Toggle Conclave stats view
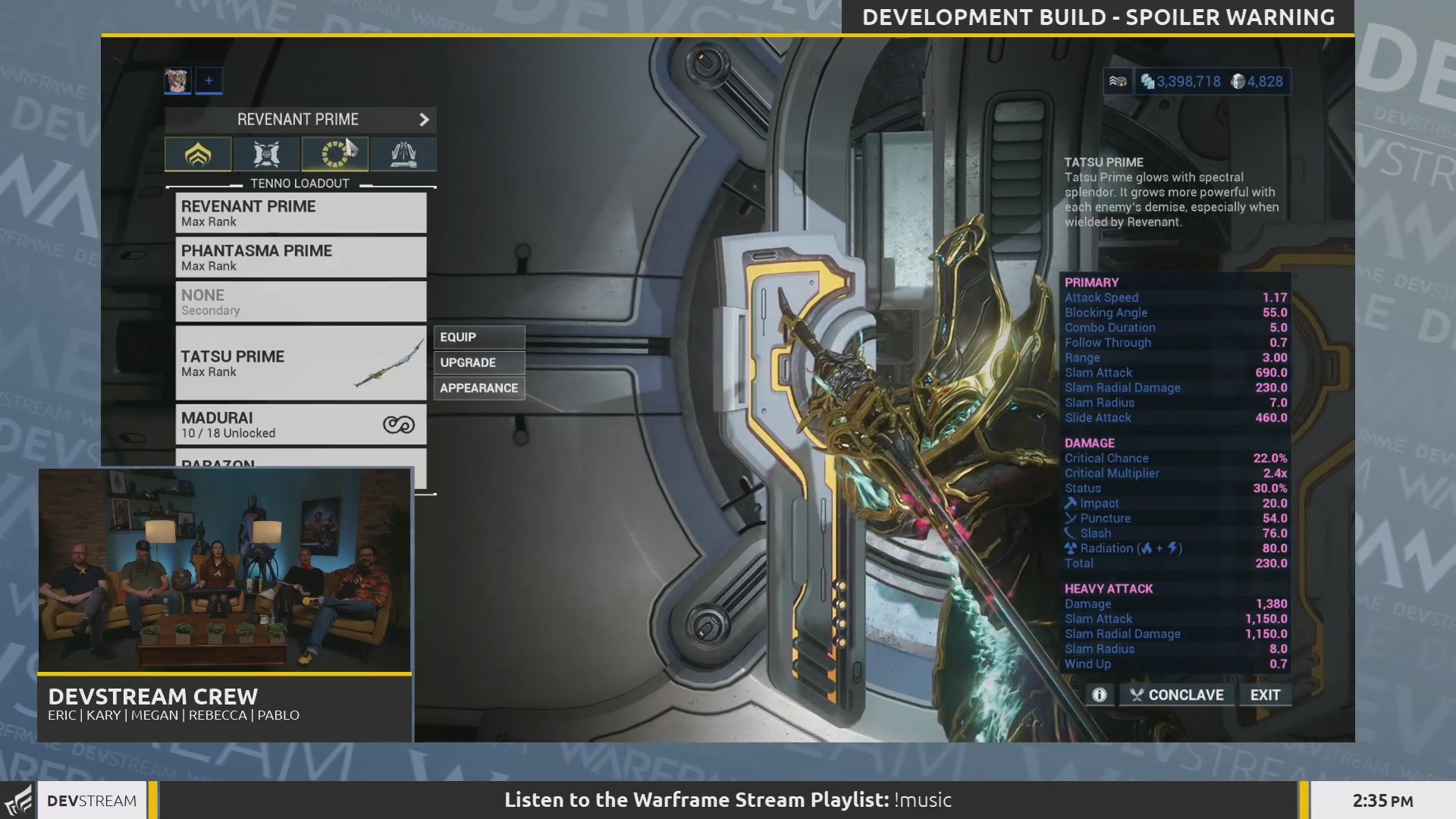This screenshot has height=819, width=1456. pos(1177,695)
